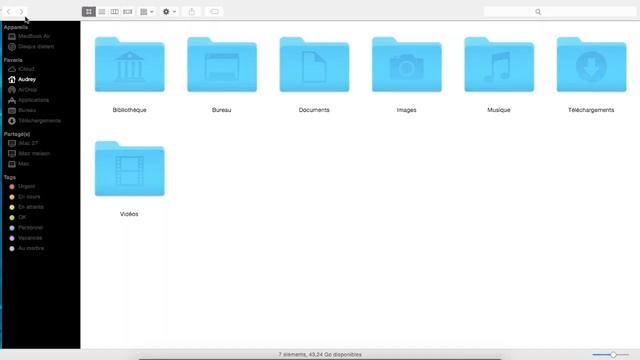Select the gray Au mettre tag

coord(27,248)
